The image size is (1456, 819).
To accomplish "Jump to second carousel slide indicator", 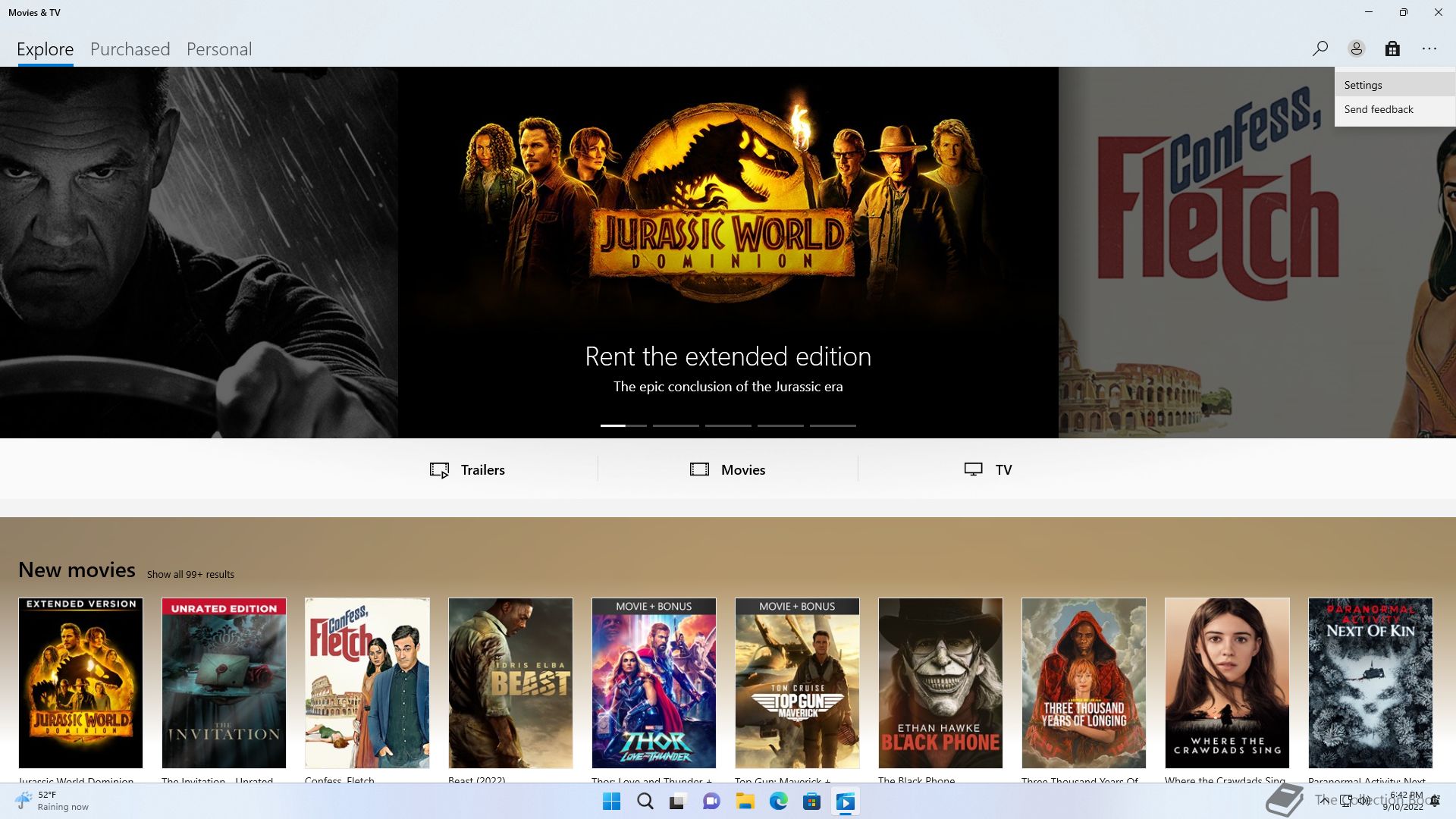I will point(676,425).
